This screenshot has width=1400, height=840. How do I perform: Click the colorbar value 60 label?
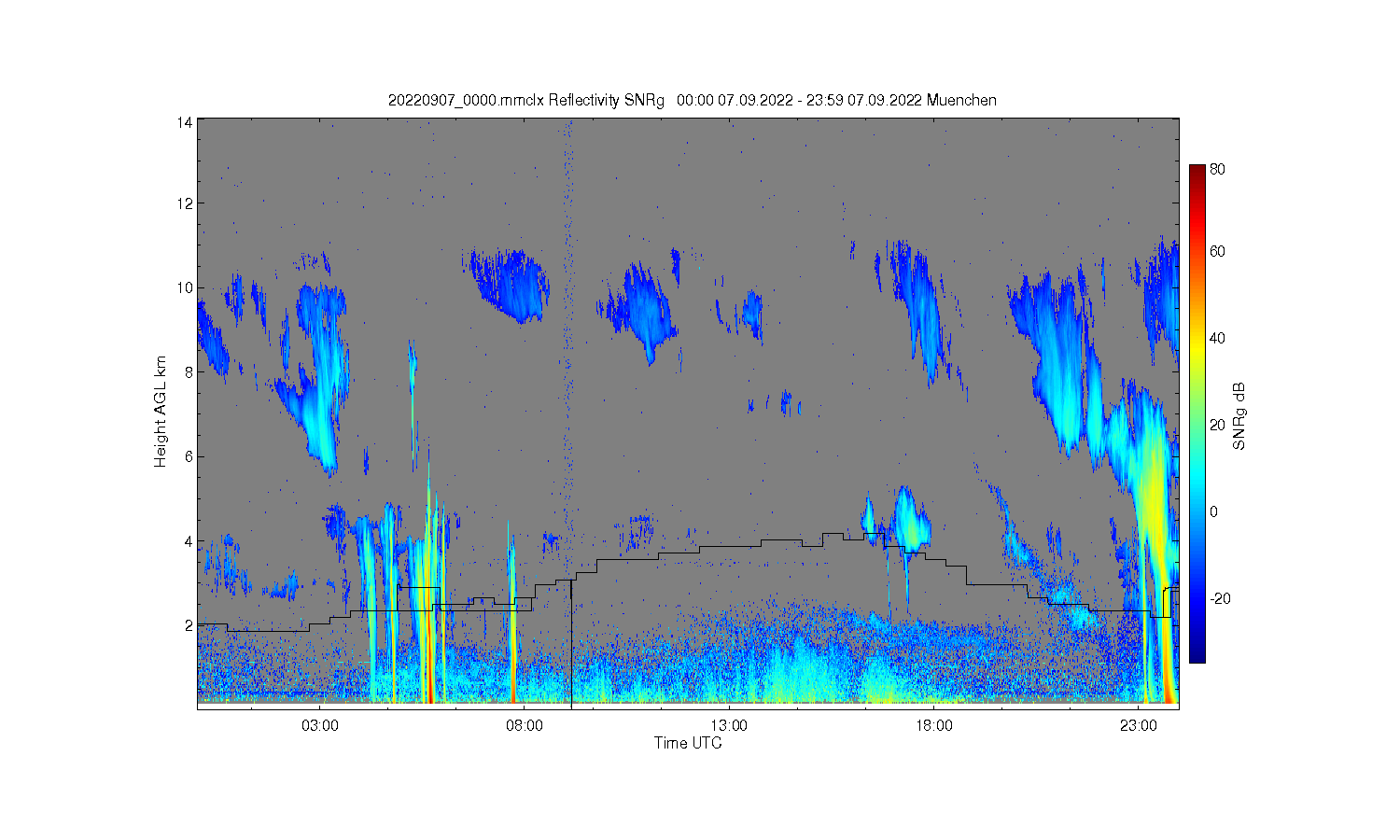click(x=1217, y=251)
